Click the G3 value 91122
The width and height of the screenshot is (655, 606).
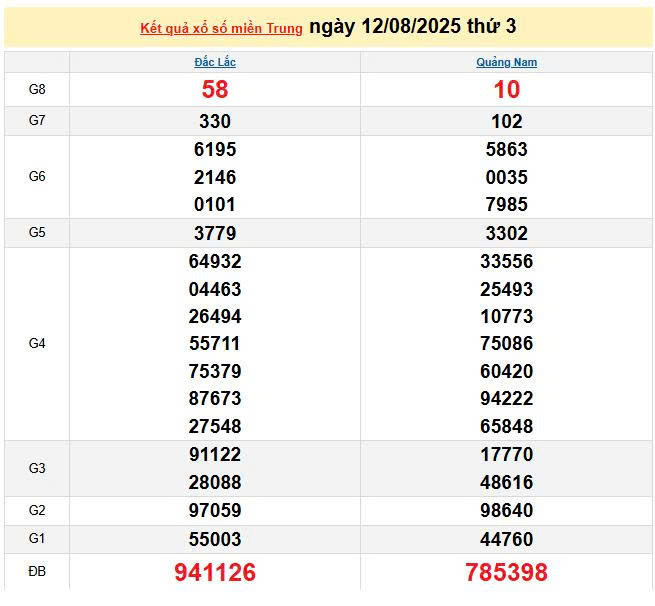215,455
